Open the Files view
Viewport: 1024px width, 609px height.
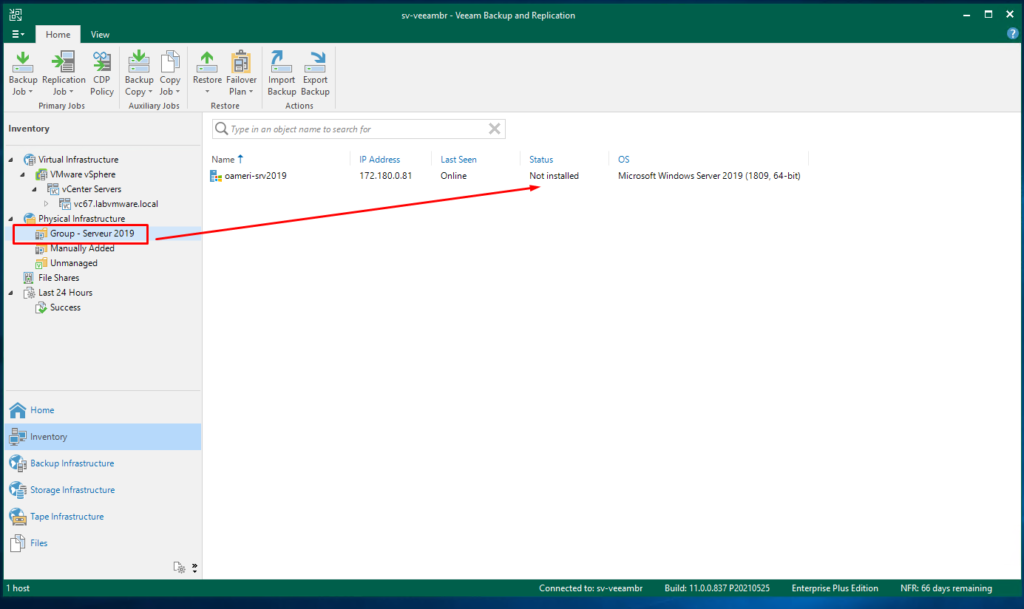click(x=40, y=543)
